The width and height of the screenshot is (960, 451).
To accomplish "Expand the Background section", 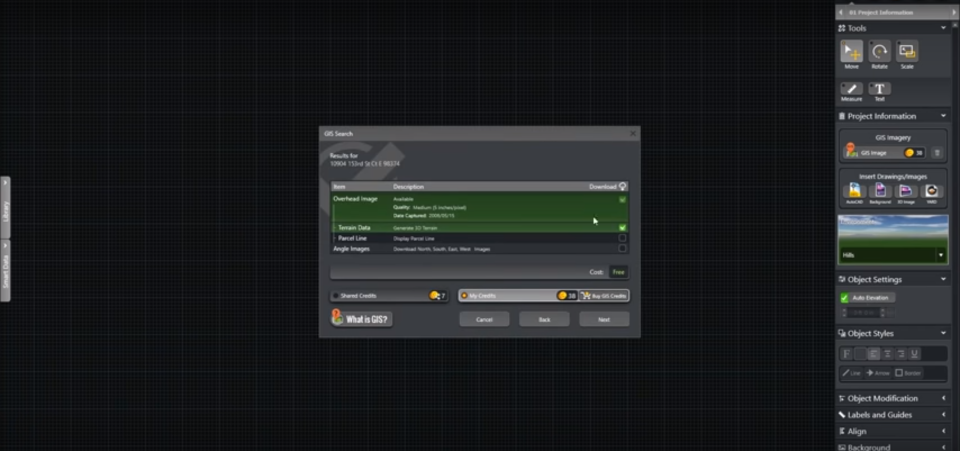I will point(943,447).
